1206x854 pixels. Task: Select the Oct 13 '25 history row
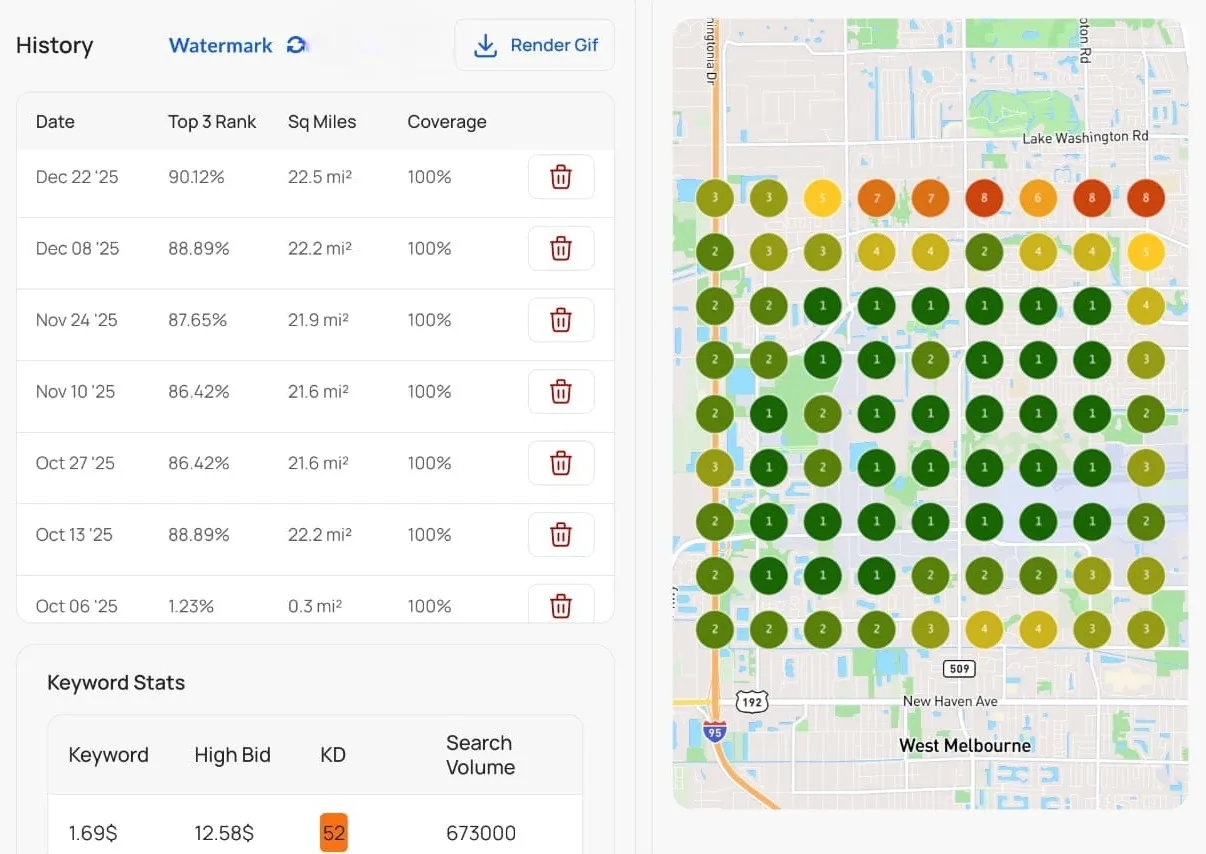(x=315, y=535)
